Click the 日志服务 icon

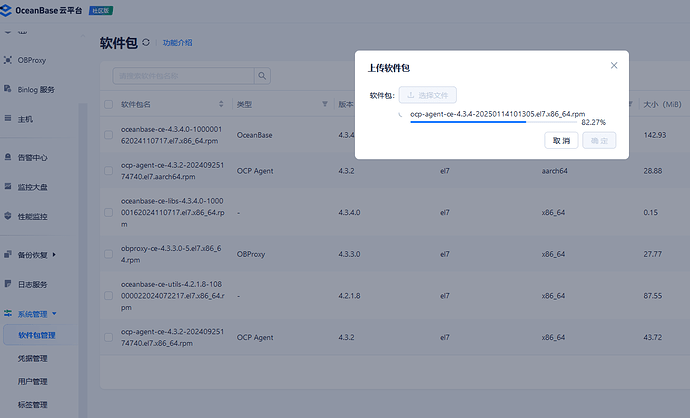pos(7,283)
